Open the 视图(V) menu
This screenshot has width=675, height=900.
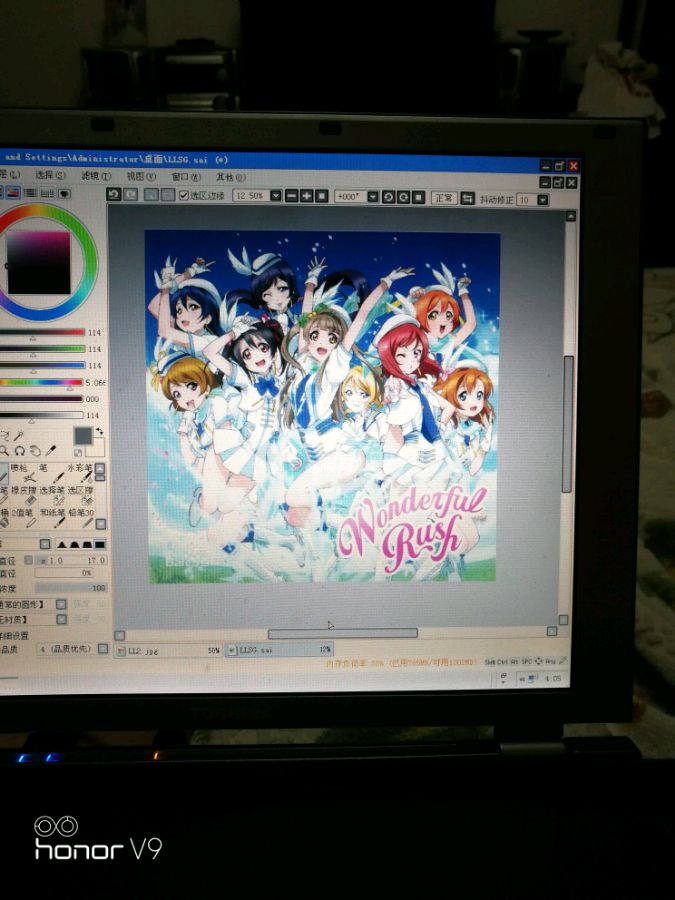(141, 176)
